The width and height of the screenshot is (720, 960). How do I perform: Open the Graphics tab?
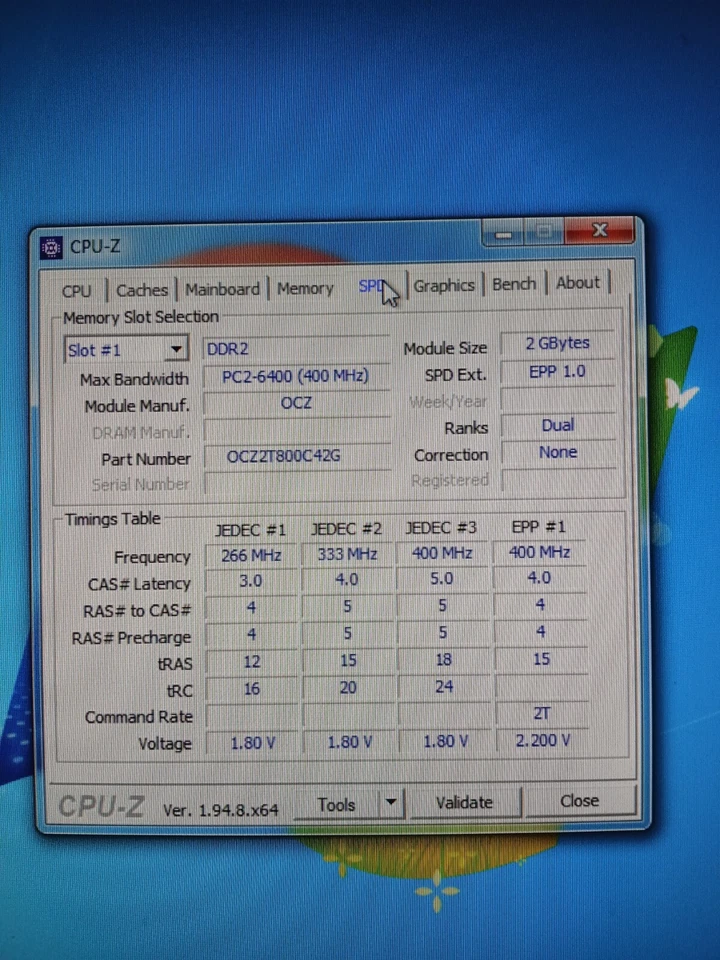click(444, 285)
